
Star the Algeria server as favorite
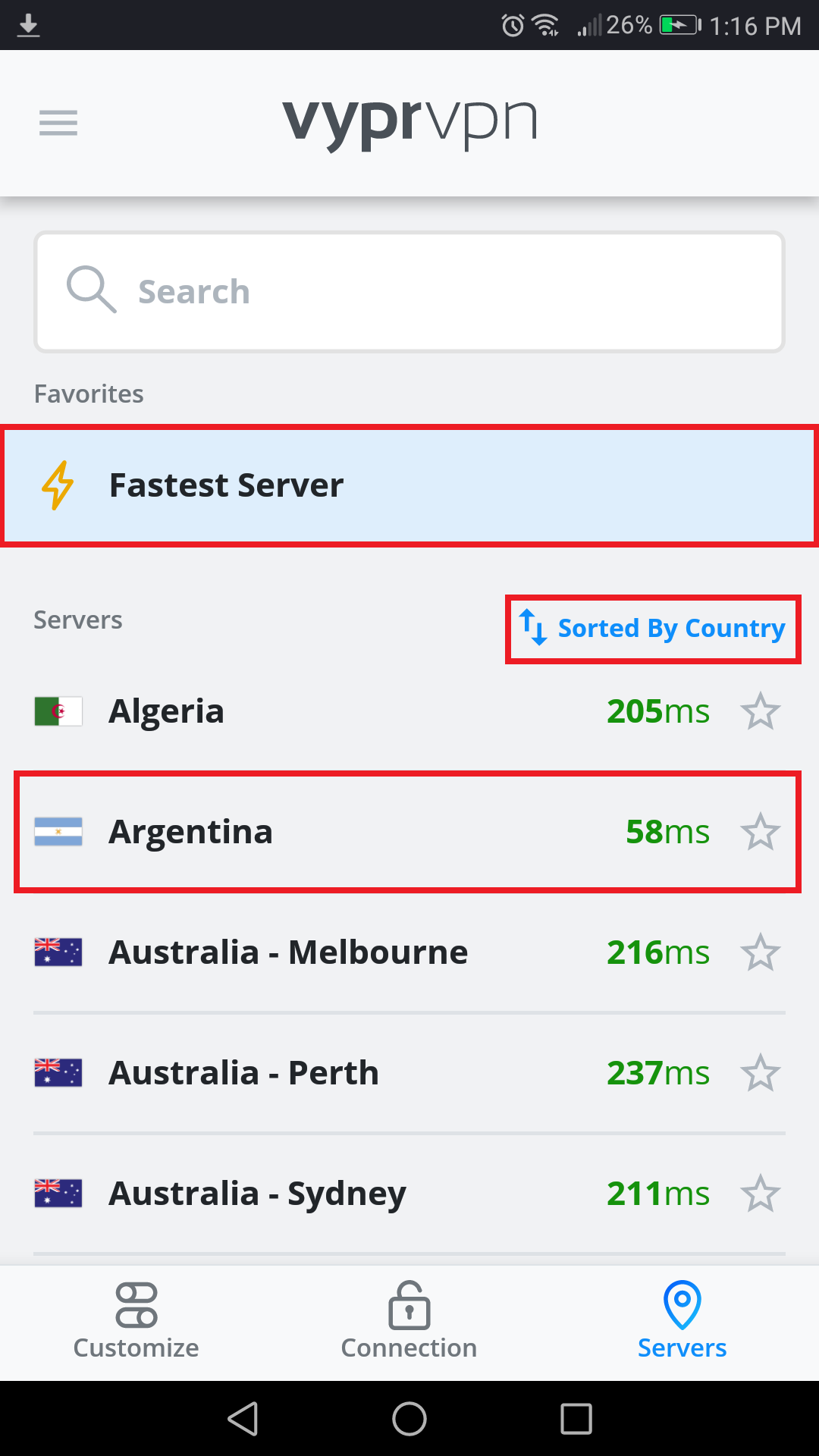click(x=761, y=711)
